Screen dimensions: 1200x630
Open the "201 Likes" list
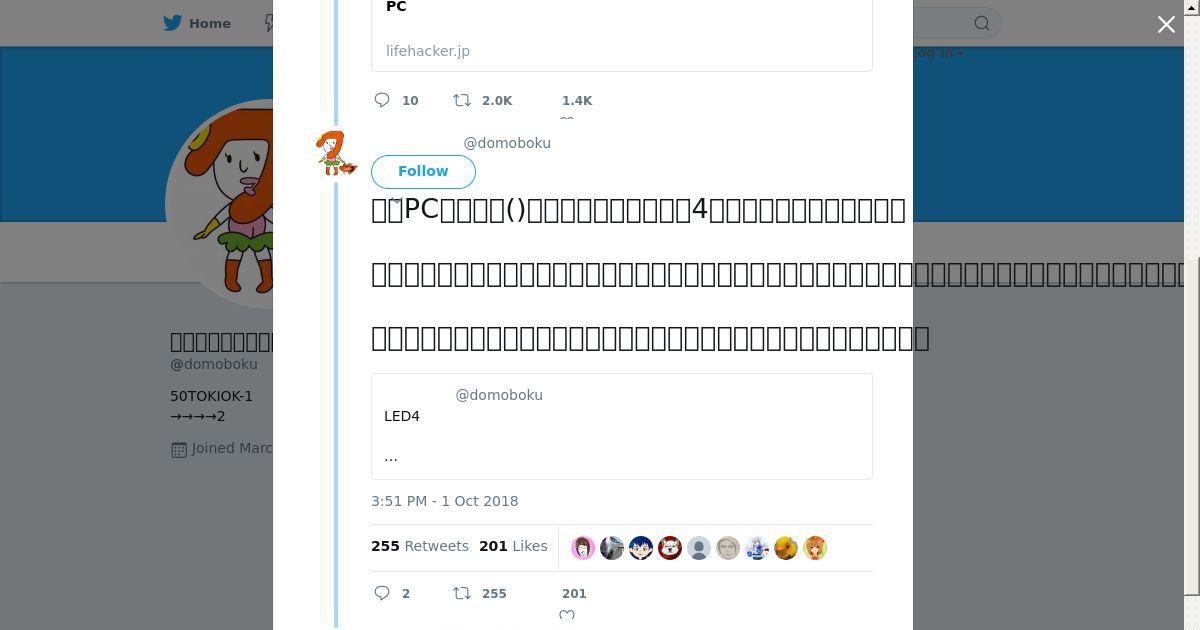tap(513, 546)
